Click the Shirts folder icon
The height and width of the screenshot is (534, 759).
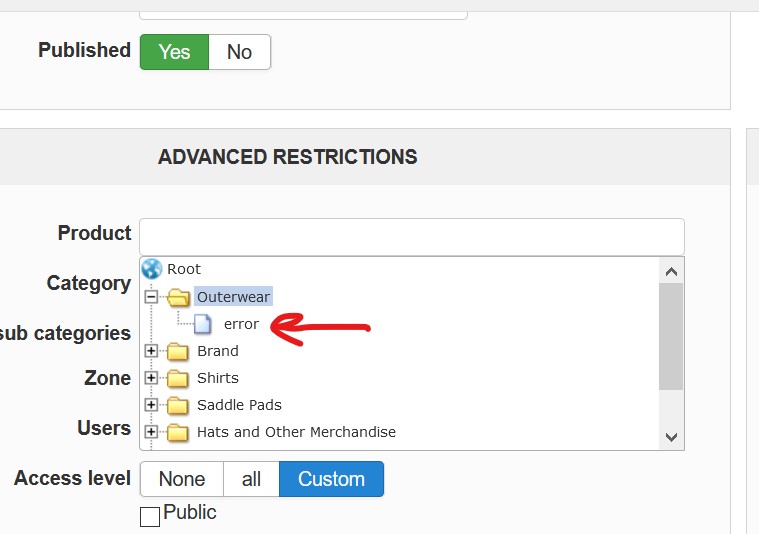[179, 378]
